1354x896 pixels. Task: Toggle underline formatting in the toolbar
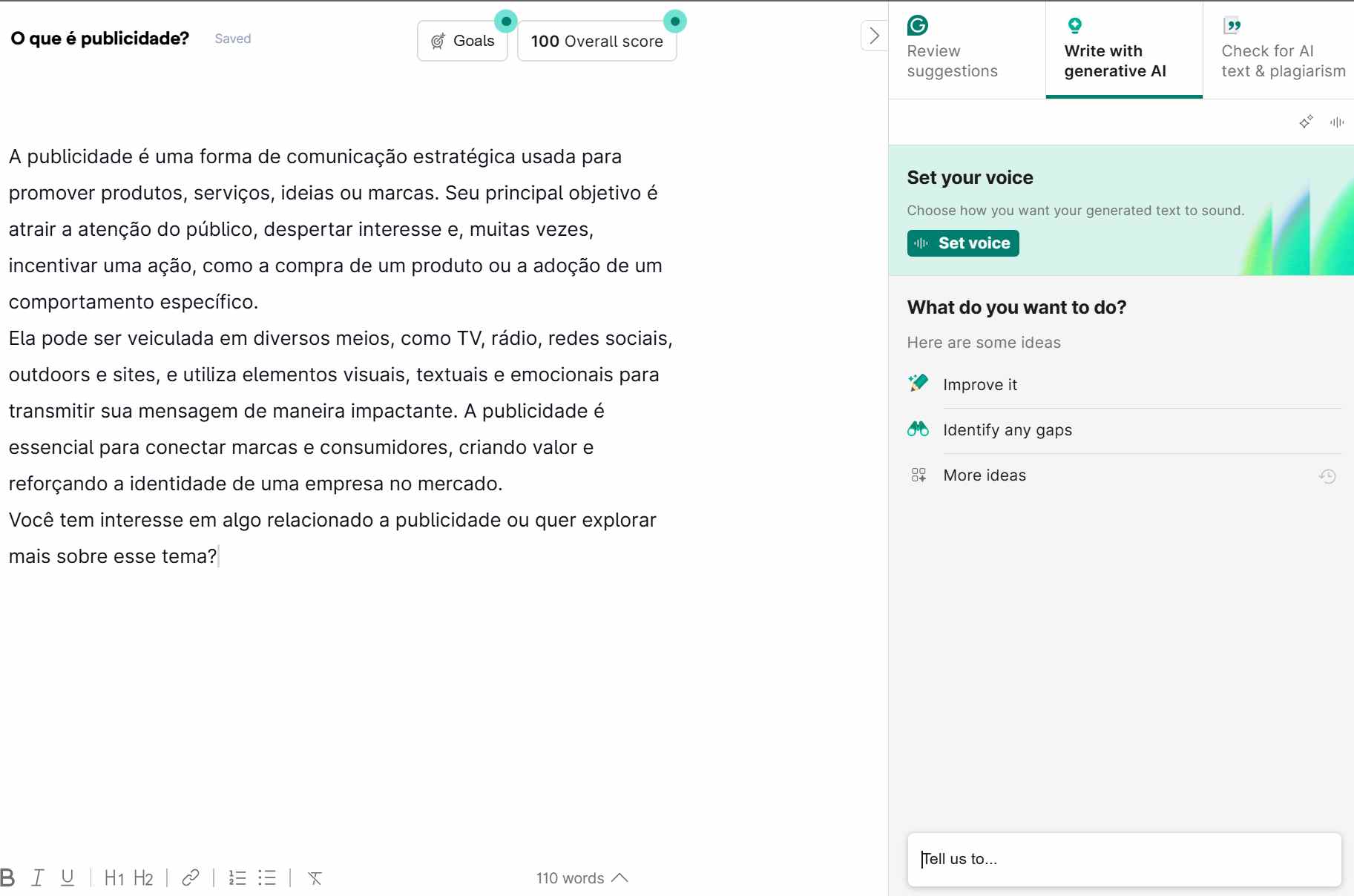pos(68,878)
